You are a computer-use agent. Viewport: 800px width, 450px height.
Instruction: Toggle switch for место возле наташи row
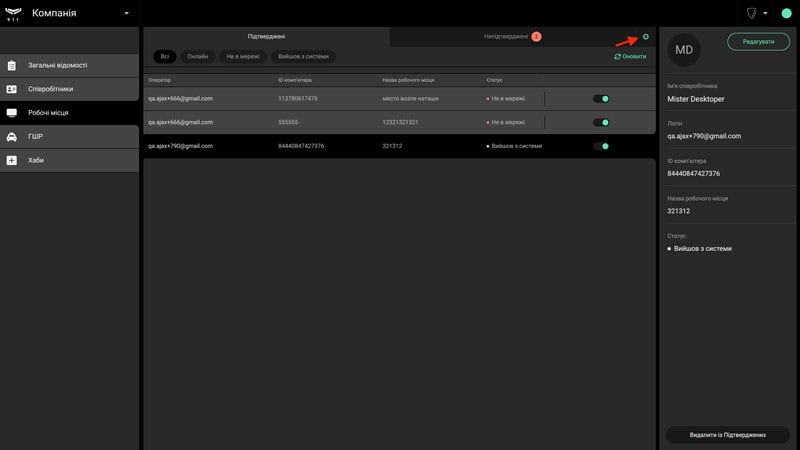[601, 99]
